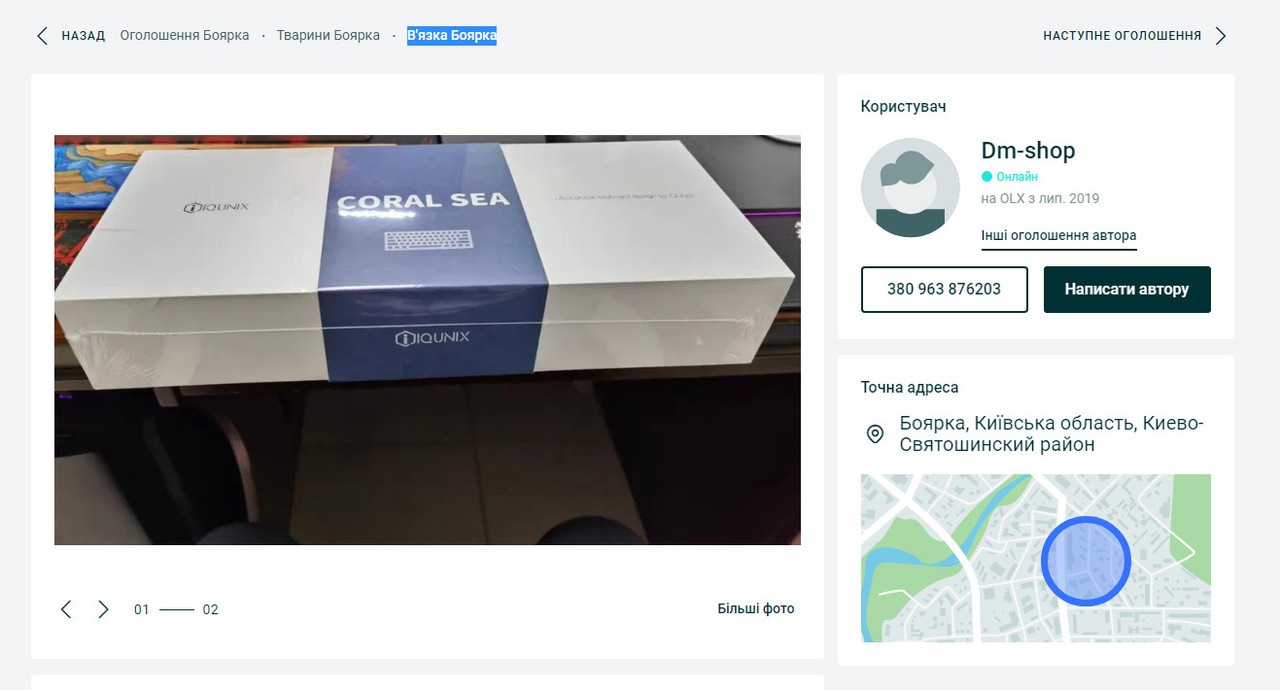
Task: Click the phone number 380 963 876203 button
Action: coord(944,289)
